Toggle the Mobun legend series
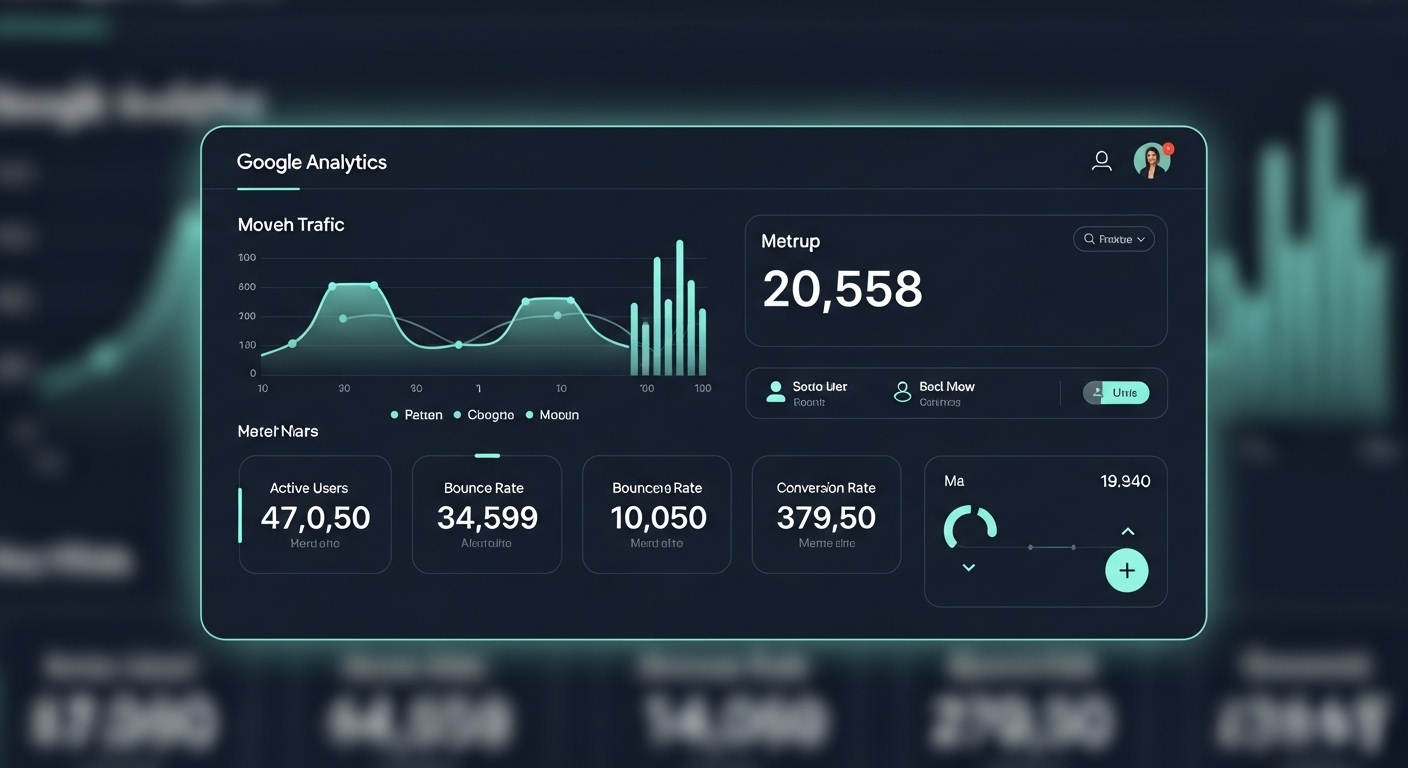The height and width of the screenshot is (768, 1408). pos(552,415)
